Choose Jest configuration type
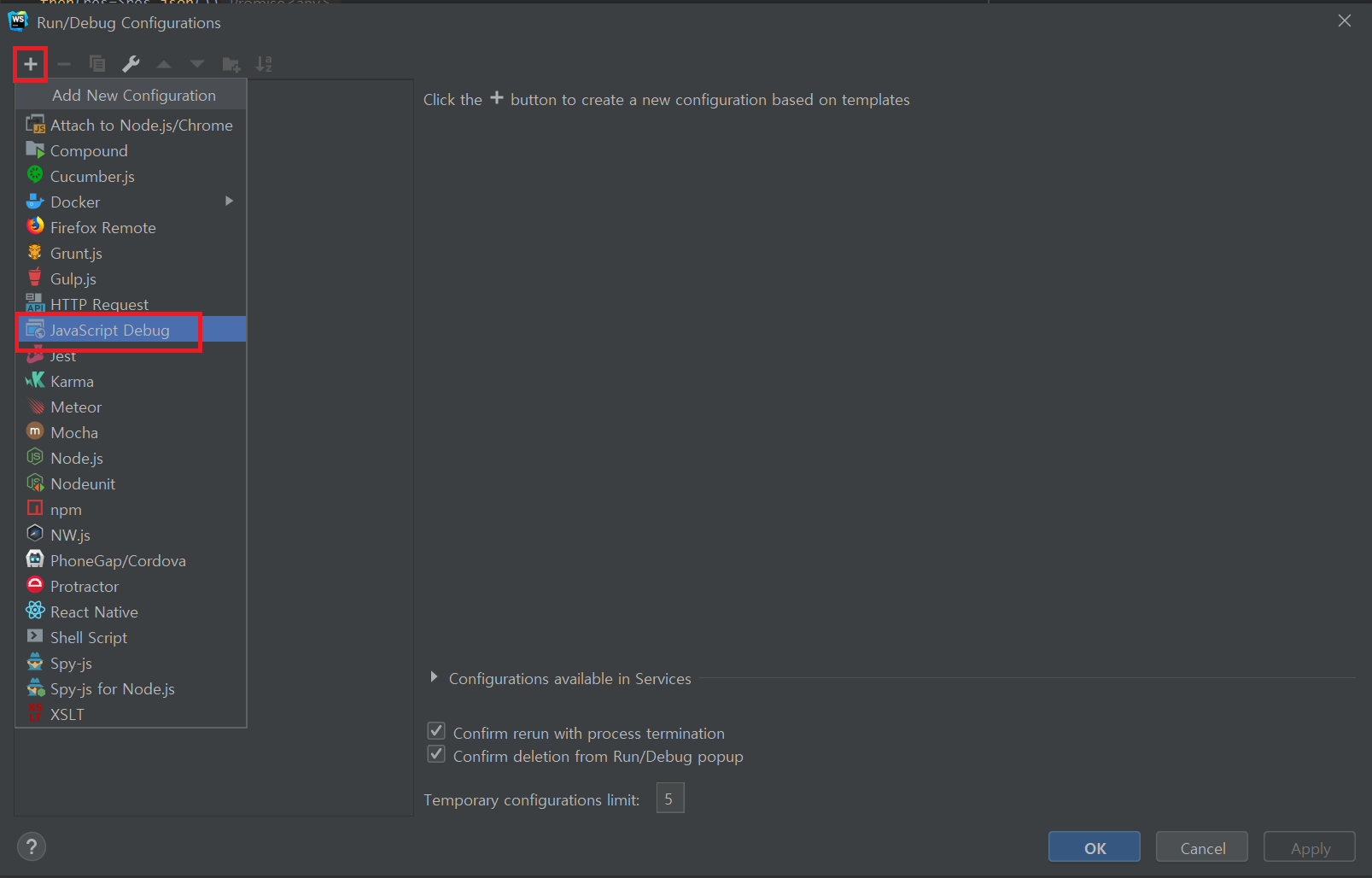 pyautogui.click(x=131, y=355)
